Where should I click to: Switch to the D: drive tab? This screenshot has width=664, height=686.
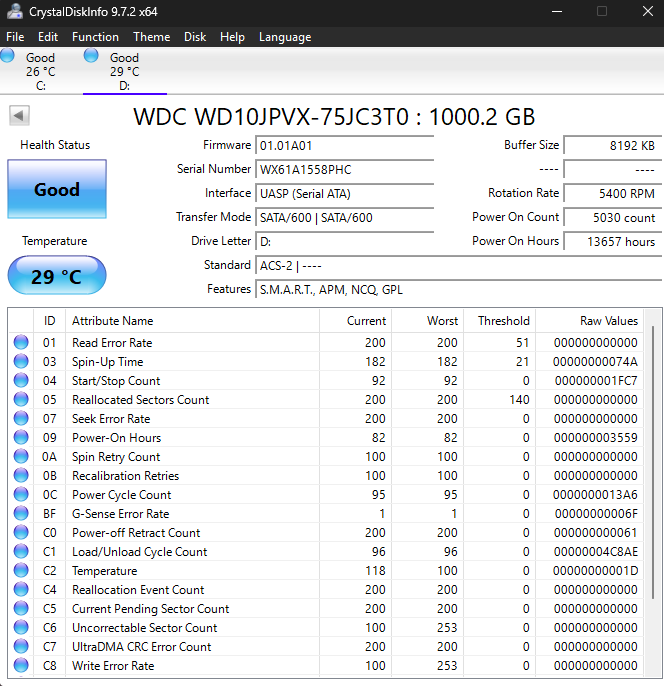click(125, 71)
